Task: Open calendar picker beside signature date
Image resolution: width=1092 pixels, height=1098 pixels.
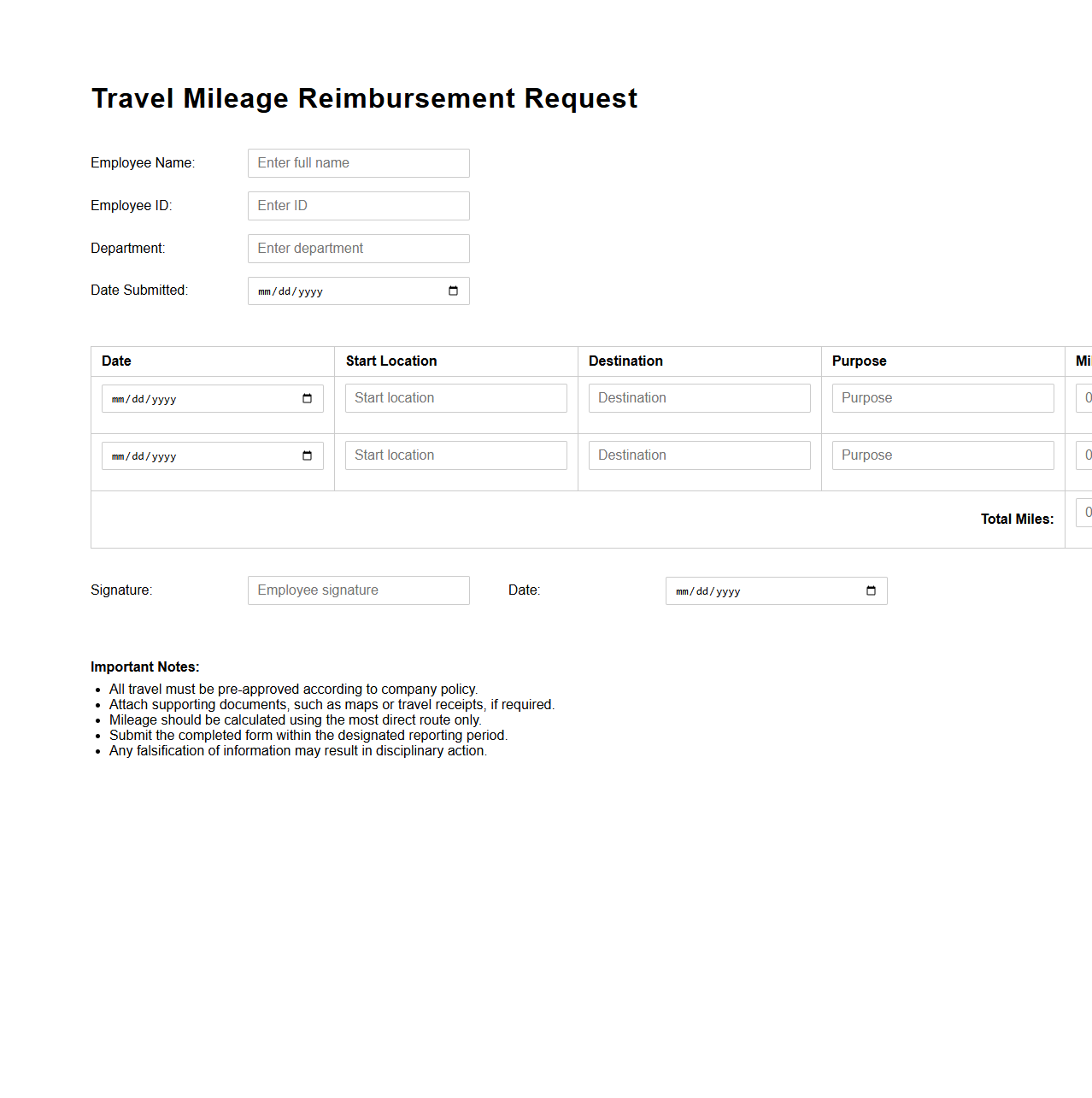Action: [871, 591]
